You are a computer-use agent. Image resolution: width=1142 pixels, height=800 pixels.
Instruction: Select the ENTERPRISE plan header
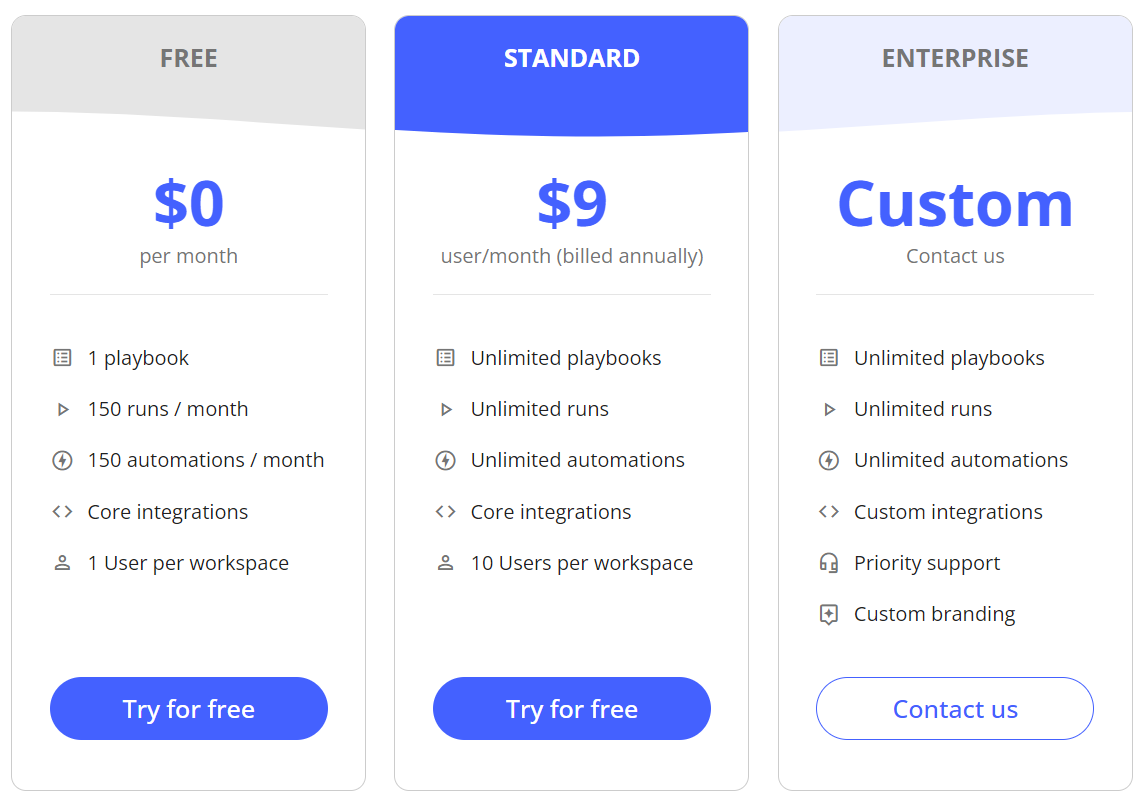pos(955,58)
